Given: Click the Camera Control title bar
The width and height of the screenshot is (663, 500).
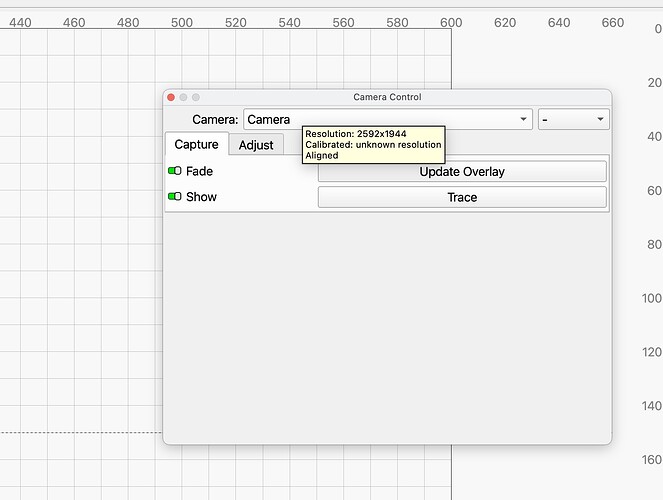Looking at the screenshot, I should 387,97.
